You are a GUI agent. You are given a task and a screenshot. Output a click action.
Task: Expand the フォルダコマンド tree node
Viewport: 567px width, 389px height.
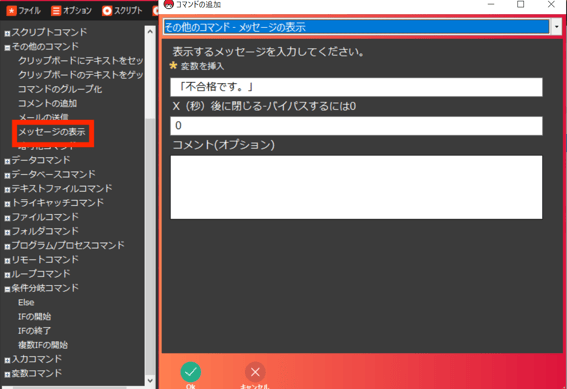click(x=7, y=232)
